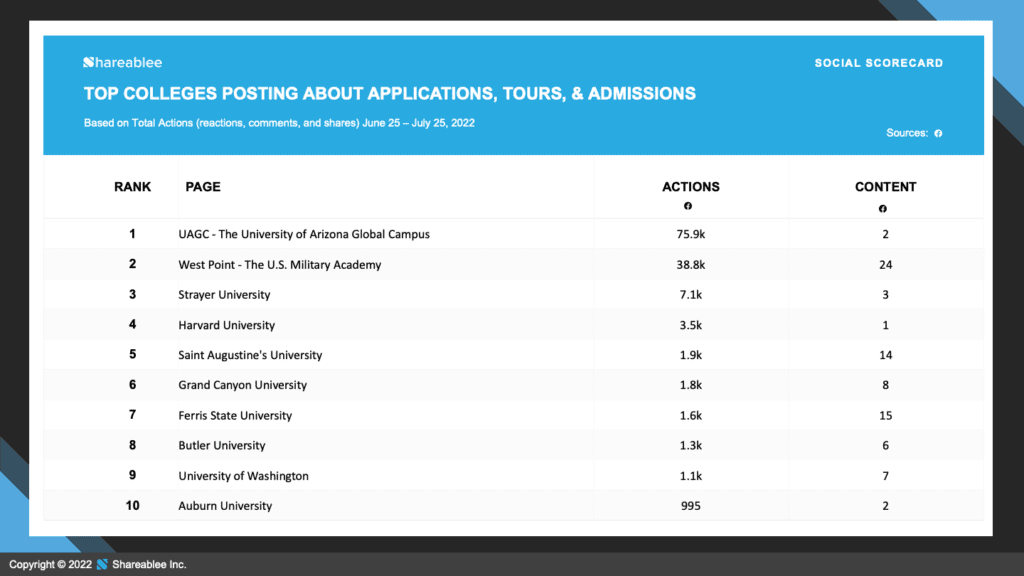The width and height of the screenshot is (1024, 576).
Task: Select the Strayer University row name
Action: point(224,295)
